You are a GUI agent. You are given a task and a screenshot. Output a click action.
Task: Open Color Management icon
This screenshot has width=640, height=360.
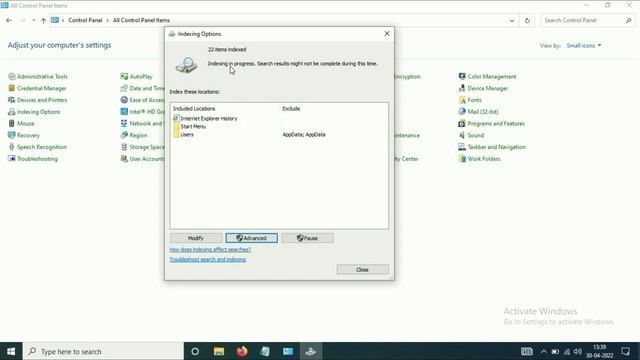click(x=462, y=76)
